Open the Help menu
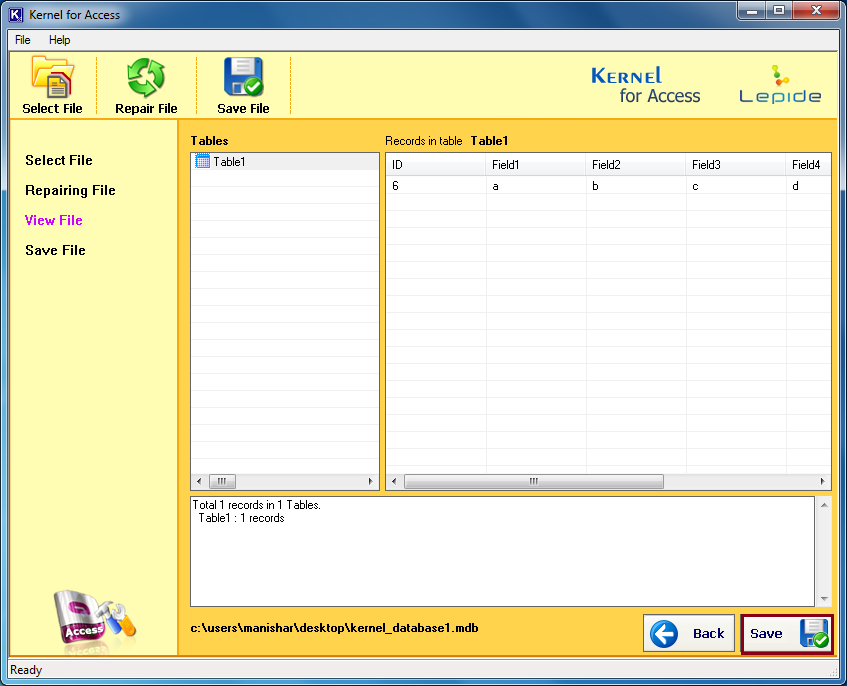847x686 pixels. [59, 40]
